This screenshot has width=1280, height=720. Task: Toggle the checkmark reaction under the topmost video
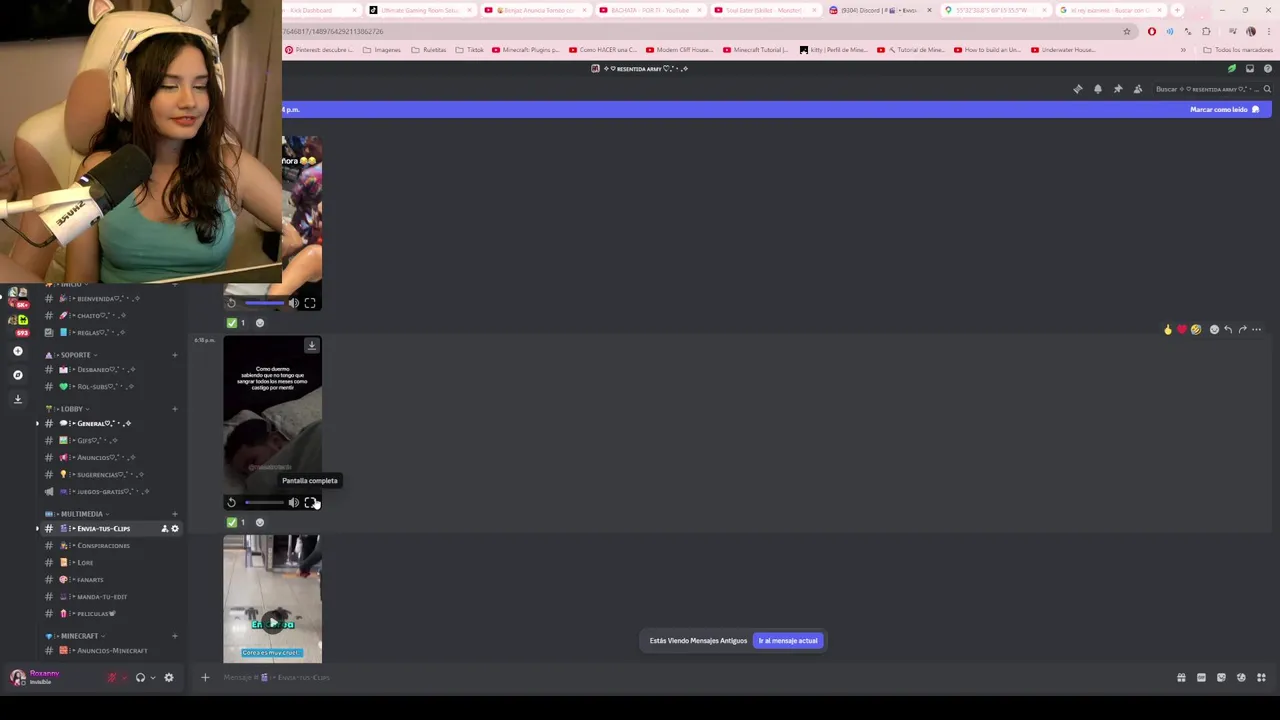pos(237,323)
